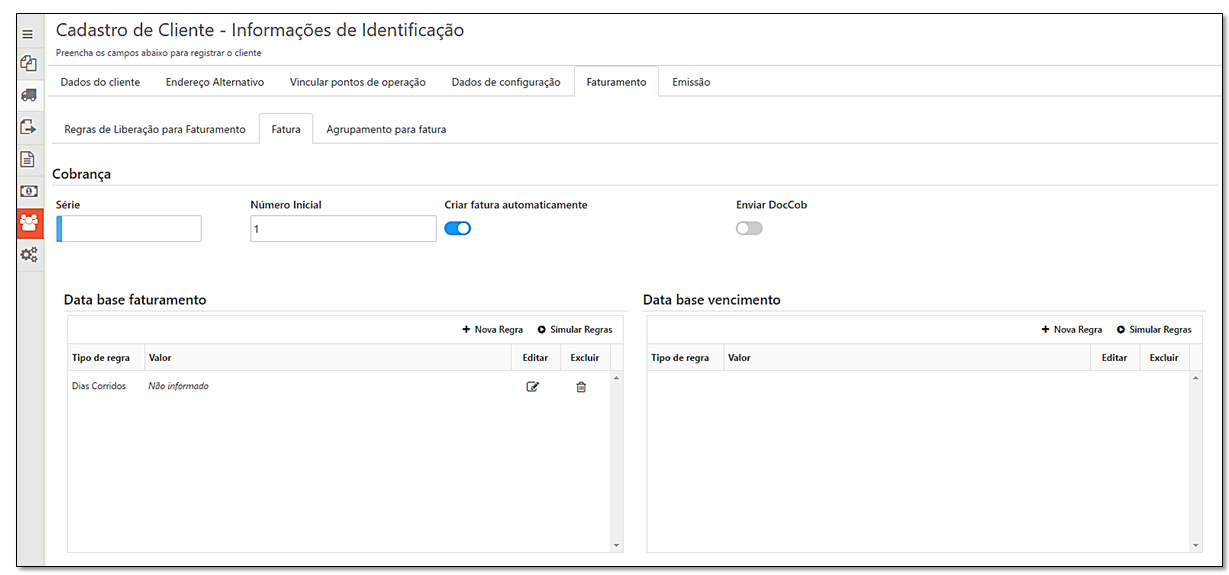Open the settings gears sidebar icon
This screenshot has width=1229, height=575.
tap(29, 254)
